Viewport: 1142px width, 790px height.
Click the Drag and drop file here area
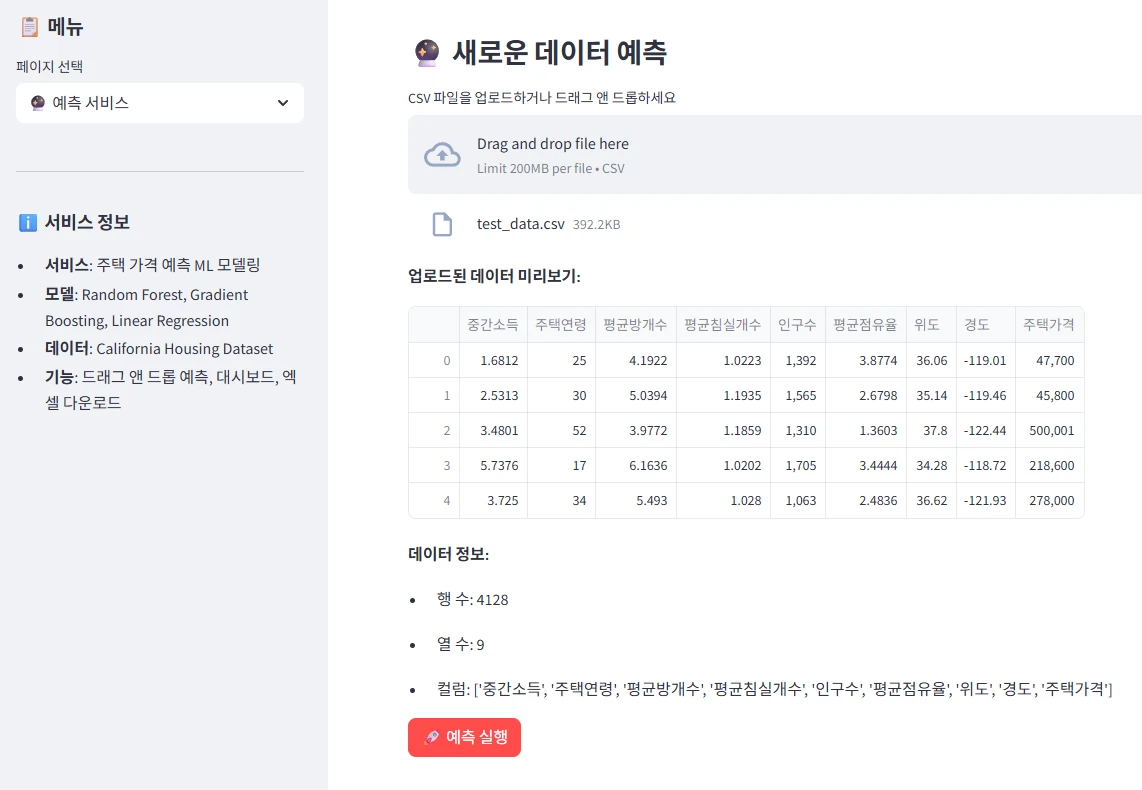tap(775, 154)
